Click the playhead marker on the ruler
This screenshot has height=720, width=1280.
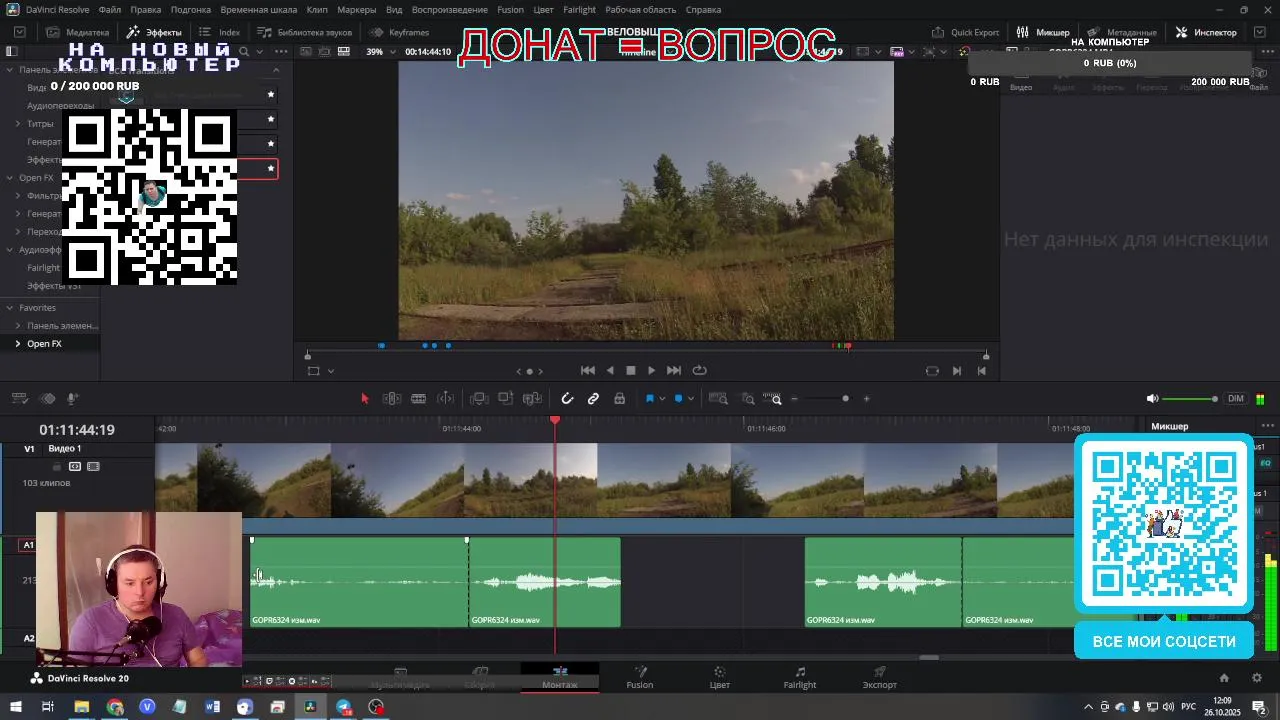[555, 421]
